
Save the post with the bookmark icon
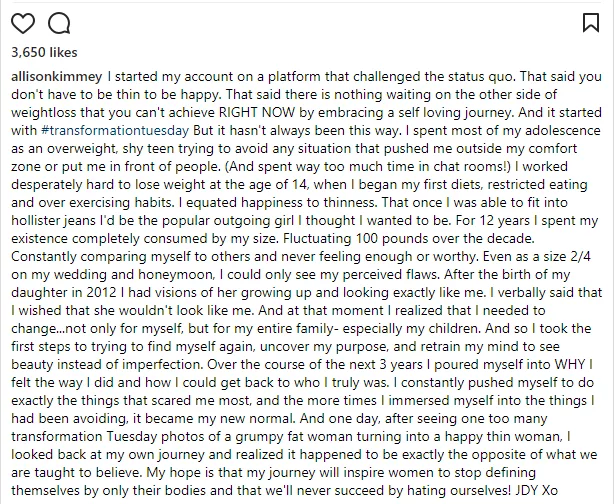click(x=590, y=21)
